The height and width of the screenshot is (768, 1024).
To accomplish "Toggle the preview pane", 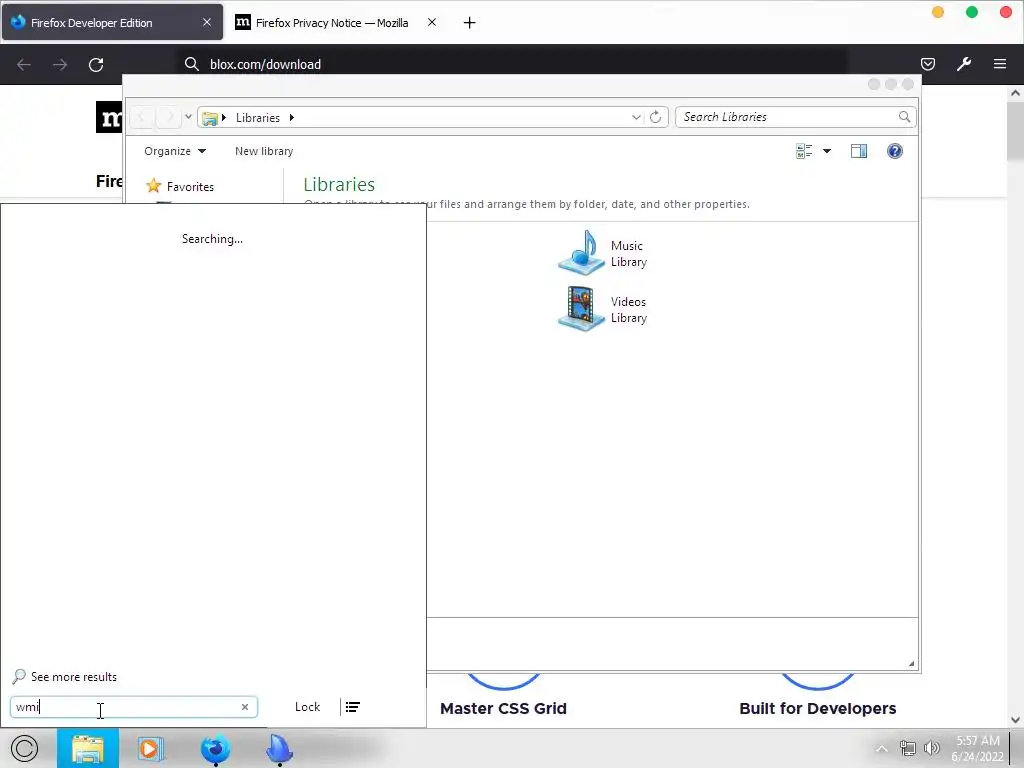I will 859,152.
